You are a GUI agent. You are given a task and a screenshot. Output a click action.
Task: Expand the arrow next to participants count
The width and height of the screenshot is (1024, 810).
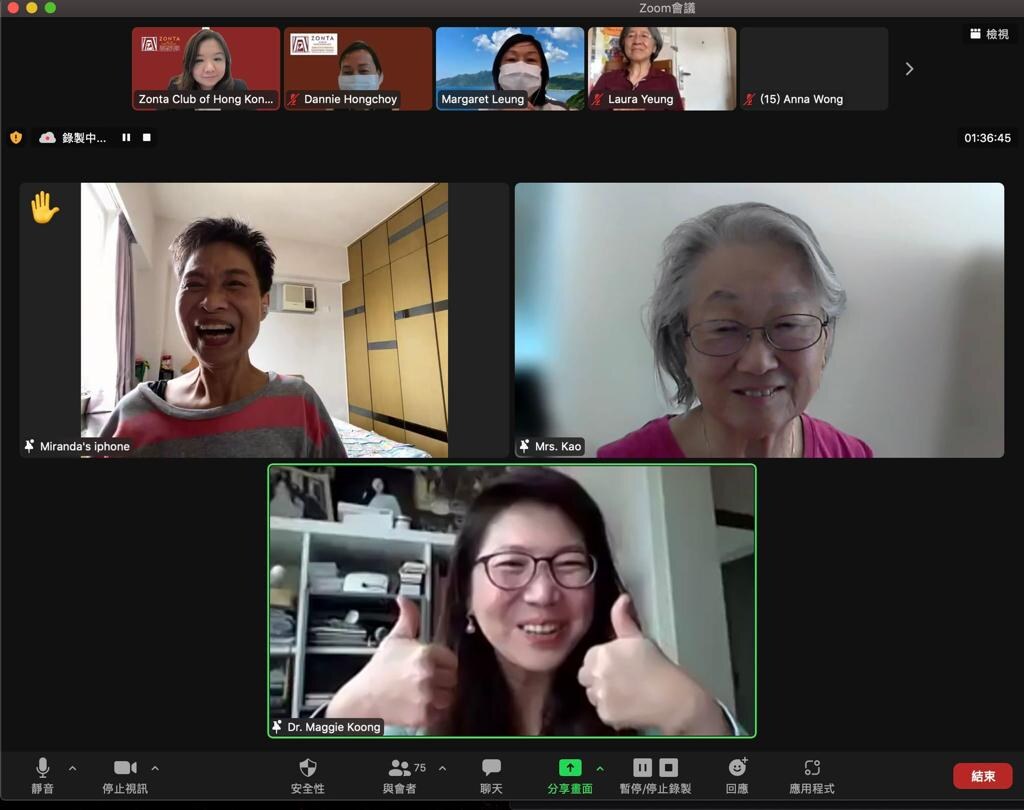point(442,768)
